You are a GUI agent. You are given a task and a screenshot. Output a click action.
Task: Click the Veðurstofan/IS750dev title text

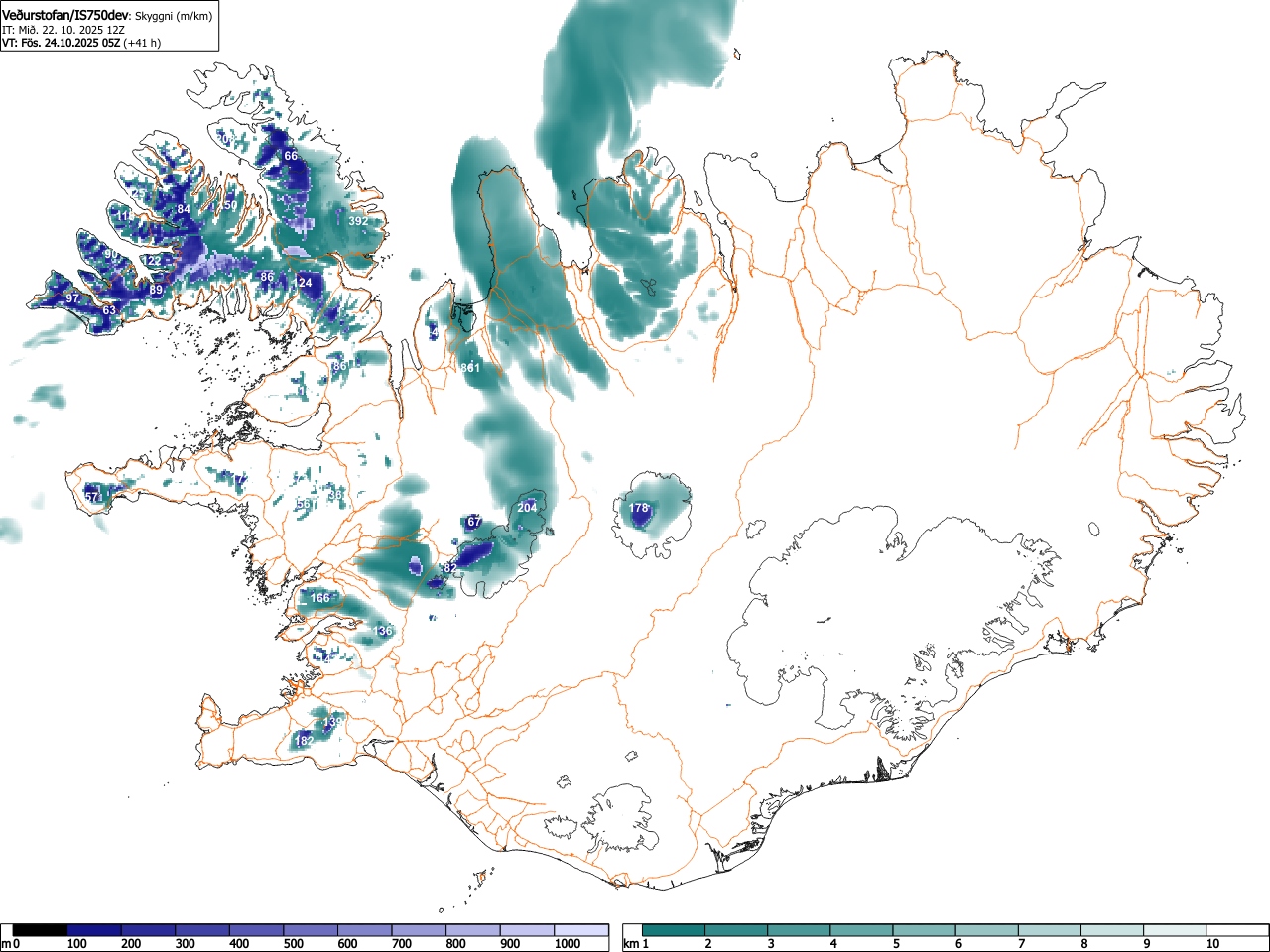(x=65, y=14)
